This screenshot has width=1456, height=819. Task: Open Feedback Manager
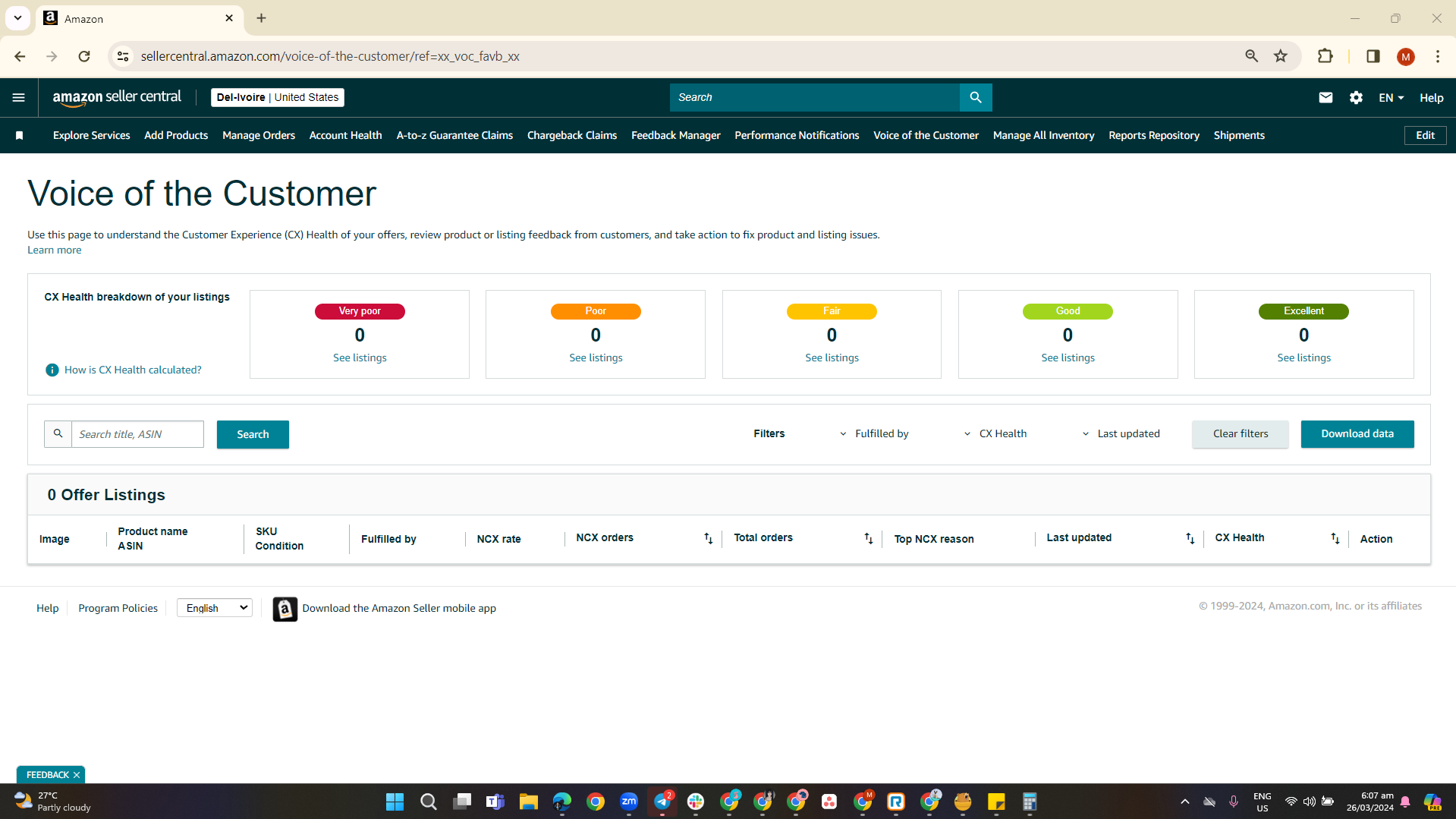(x=676, y=135)
